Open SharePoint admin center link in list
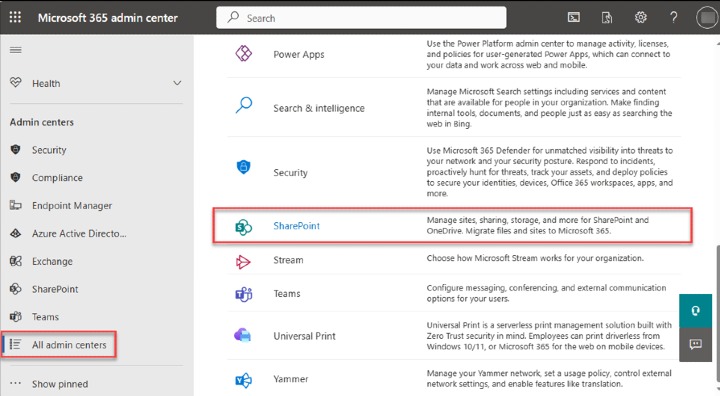 pos(297,226)
